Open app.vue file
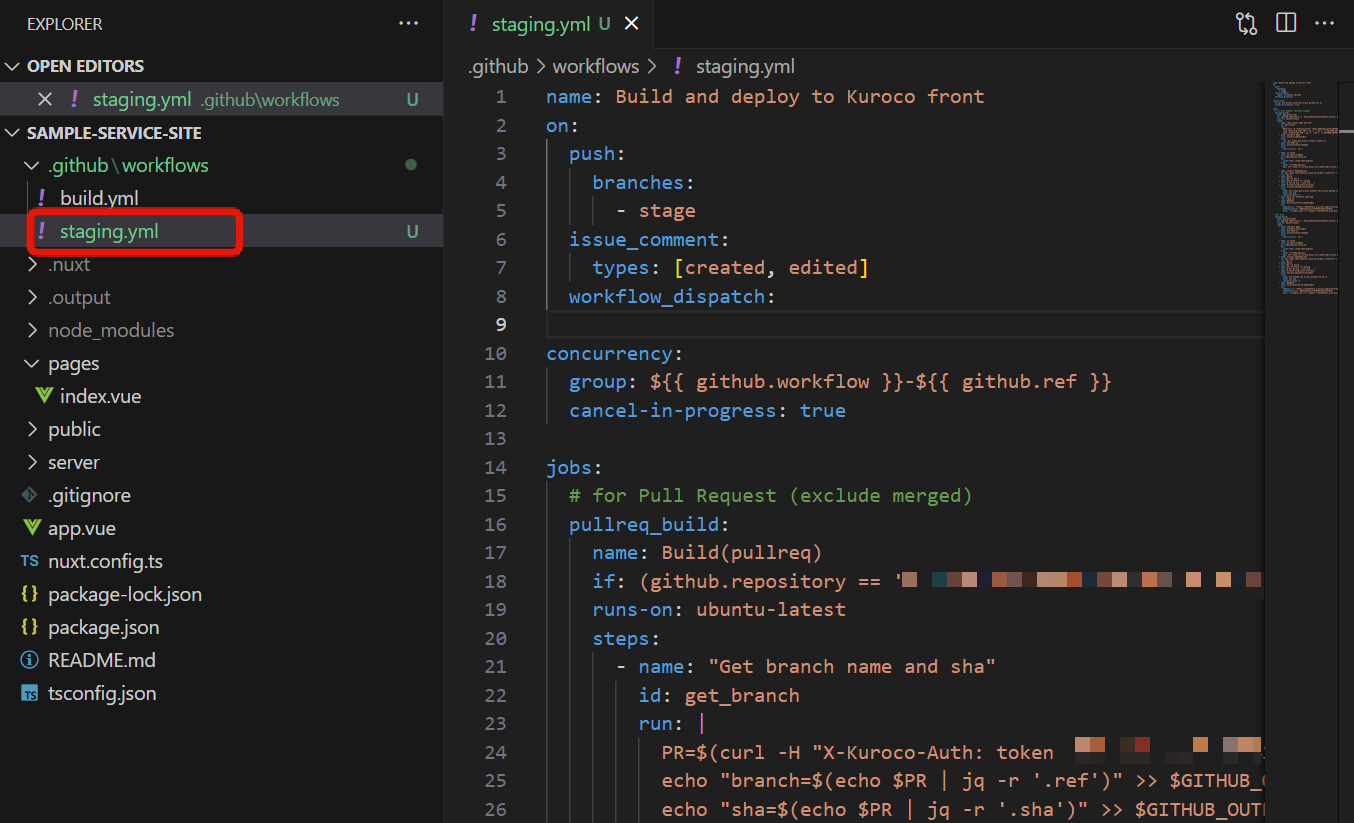The height and width of the screenshot is (823, 1354). click(x=82, y=528)
